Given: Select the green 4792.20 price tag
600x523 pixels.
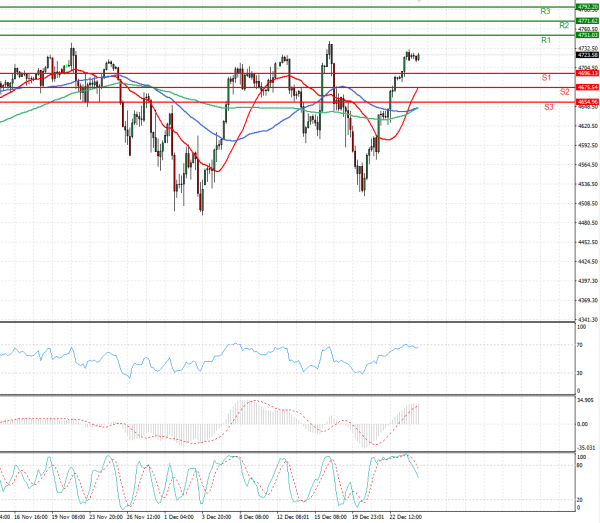Looking at the screenshot, I should click(588, 7).
